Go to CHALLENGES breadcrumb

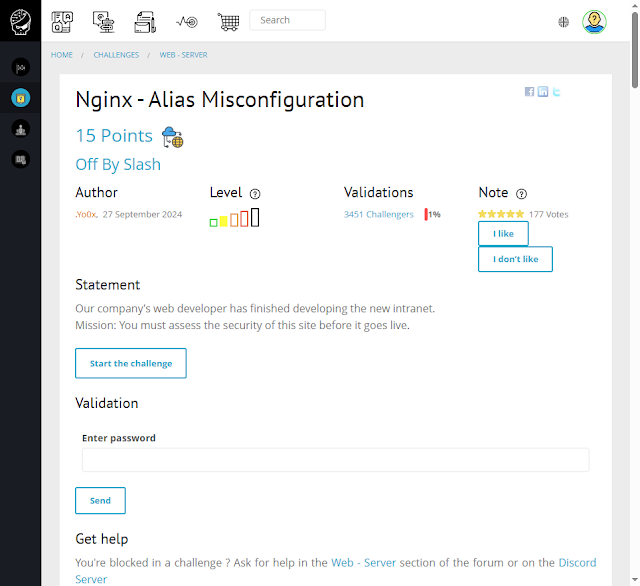pos(116,55)
